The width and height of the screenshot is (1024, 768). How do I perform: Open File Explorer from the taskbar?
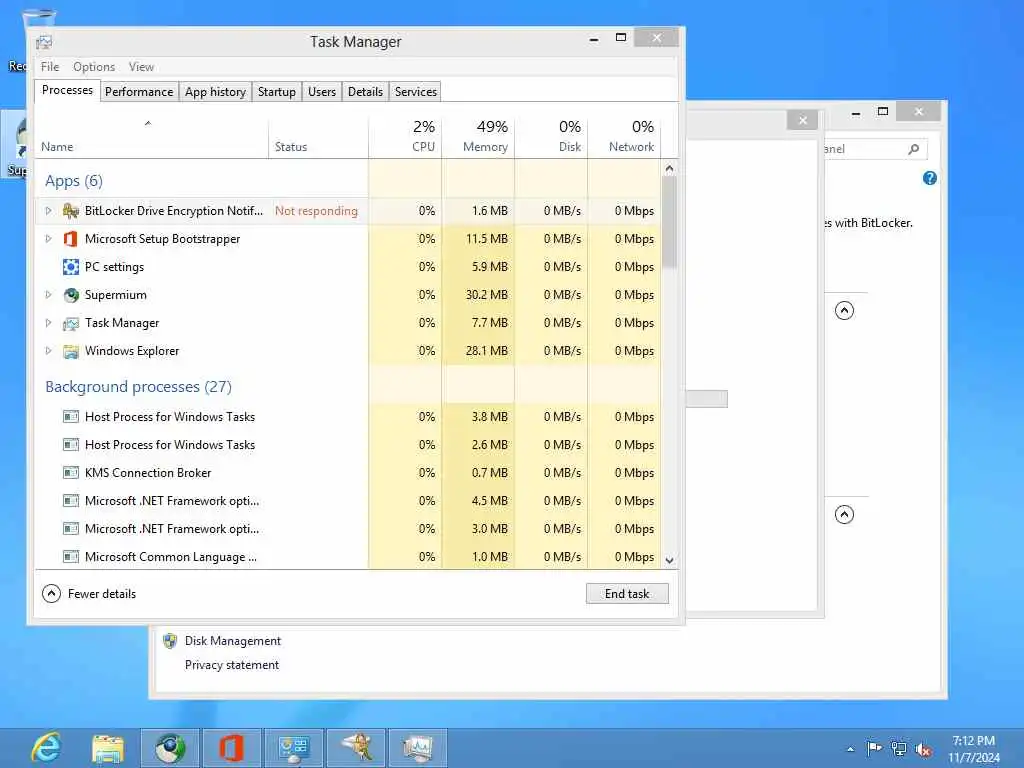pyautogui.click(x=108, y=748)
